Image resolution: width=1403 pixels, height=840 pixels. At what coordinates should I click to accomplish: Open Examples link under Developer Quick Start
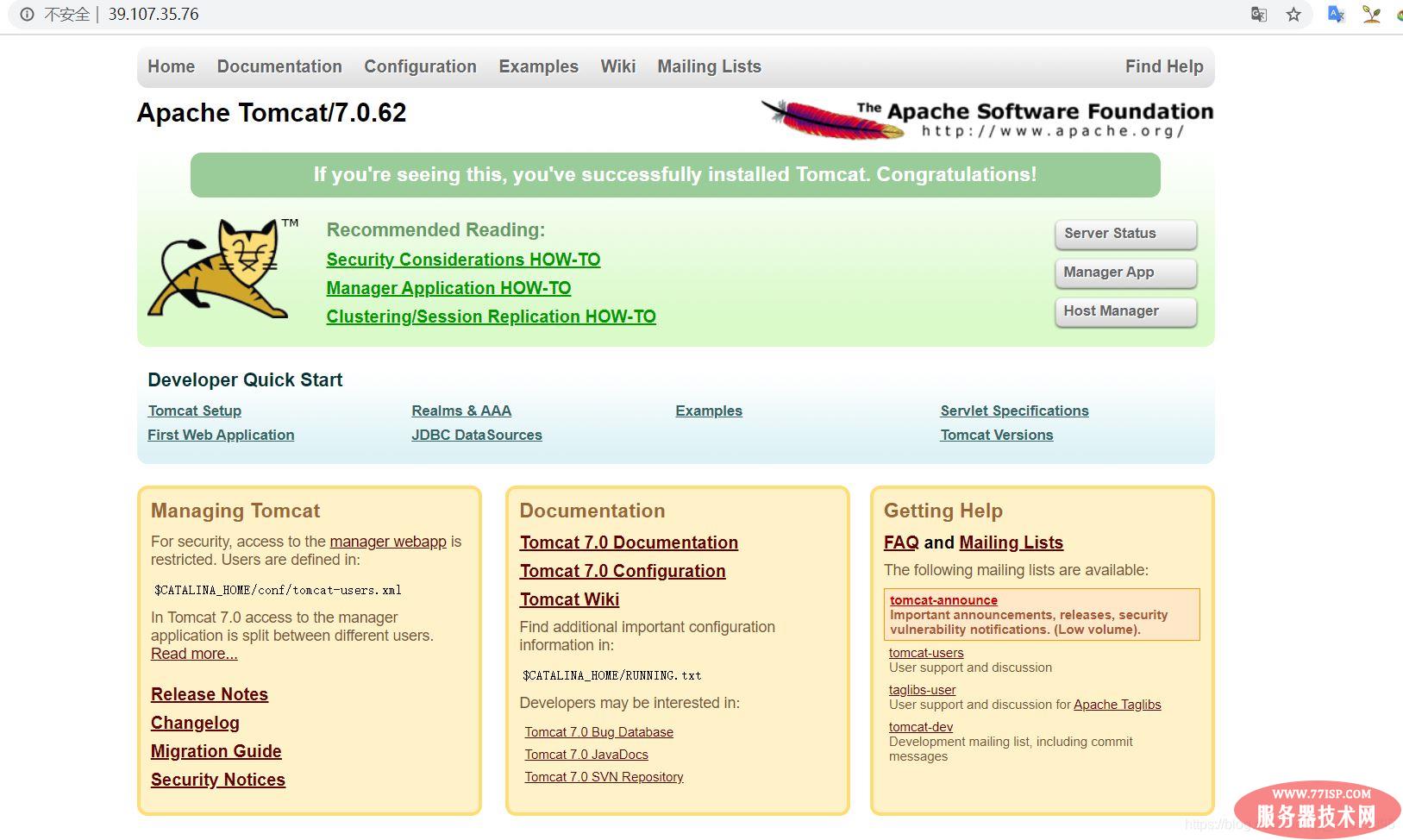pos(709,411)
